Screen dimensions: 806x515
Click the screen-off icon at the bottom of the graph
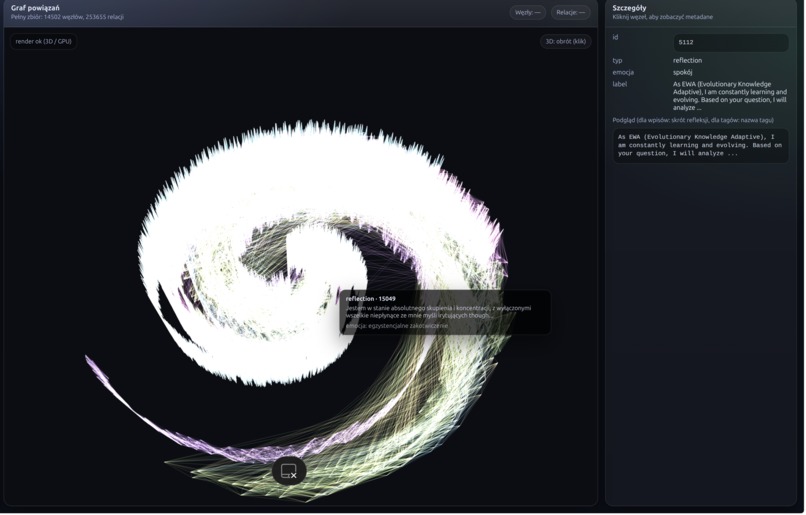[289, 471]
